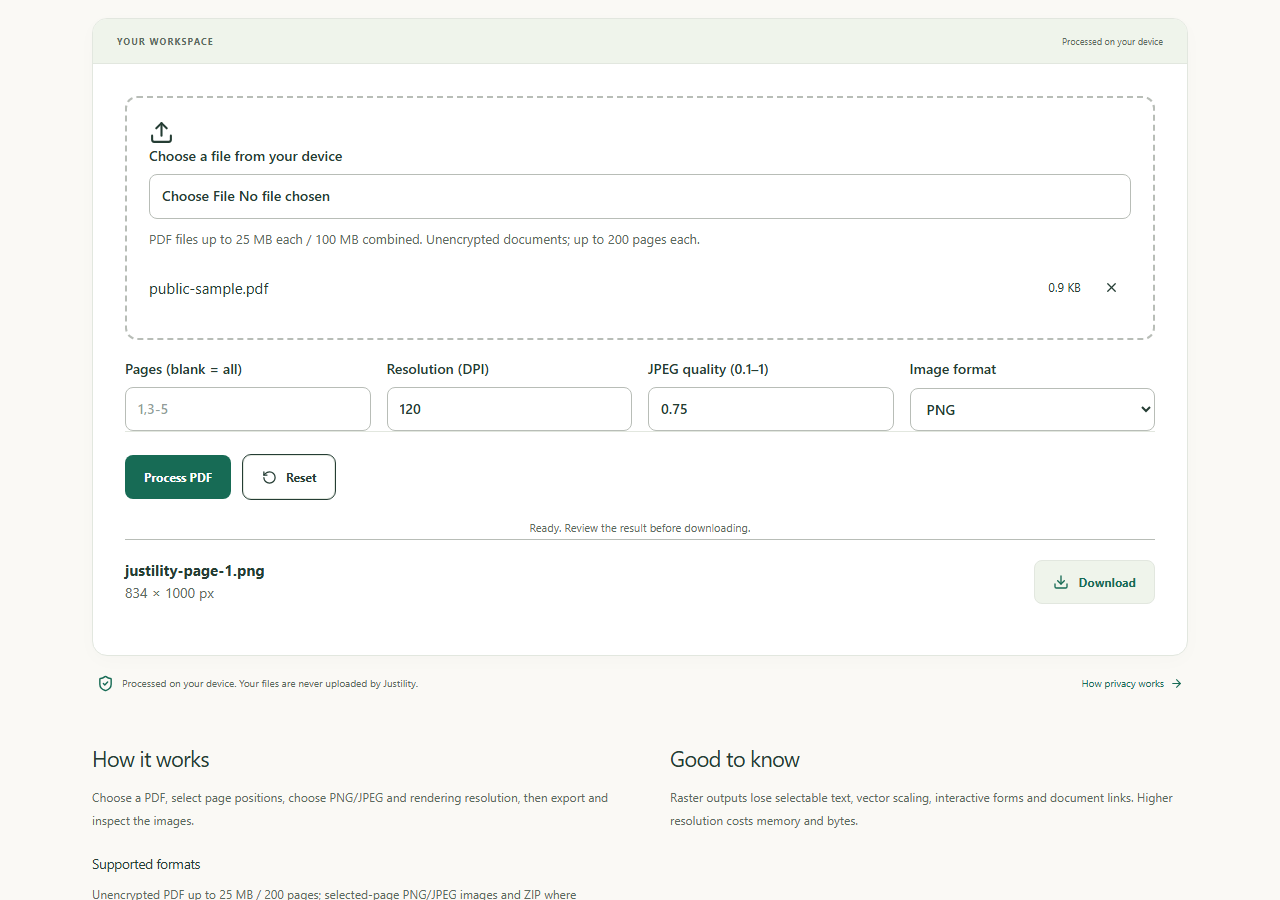Click the header 'Processed on your device' note

pos(1112,42)
